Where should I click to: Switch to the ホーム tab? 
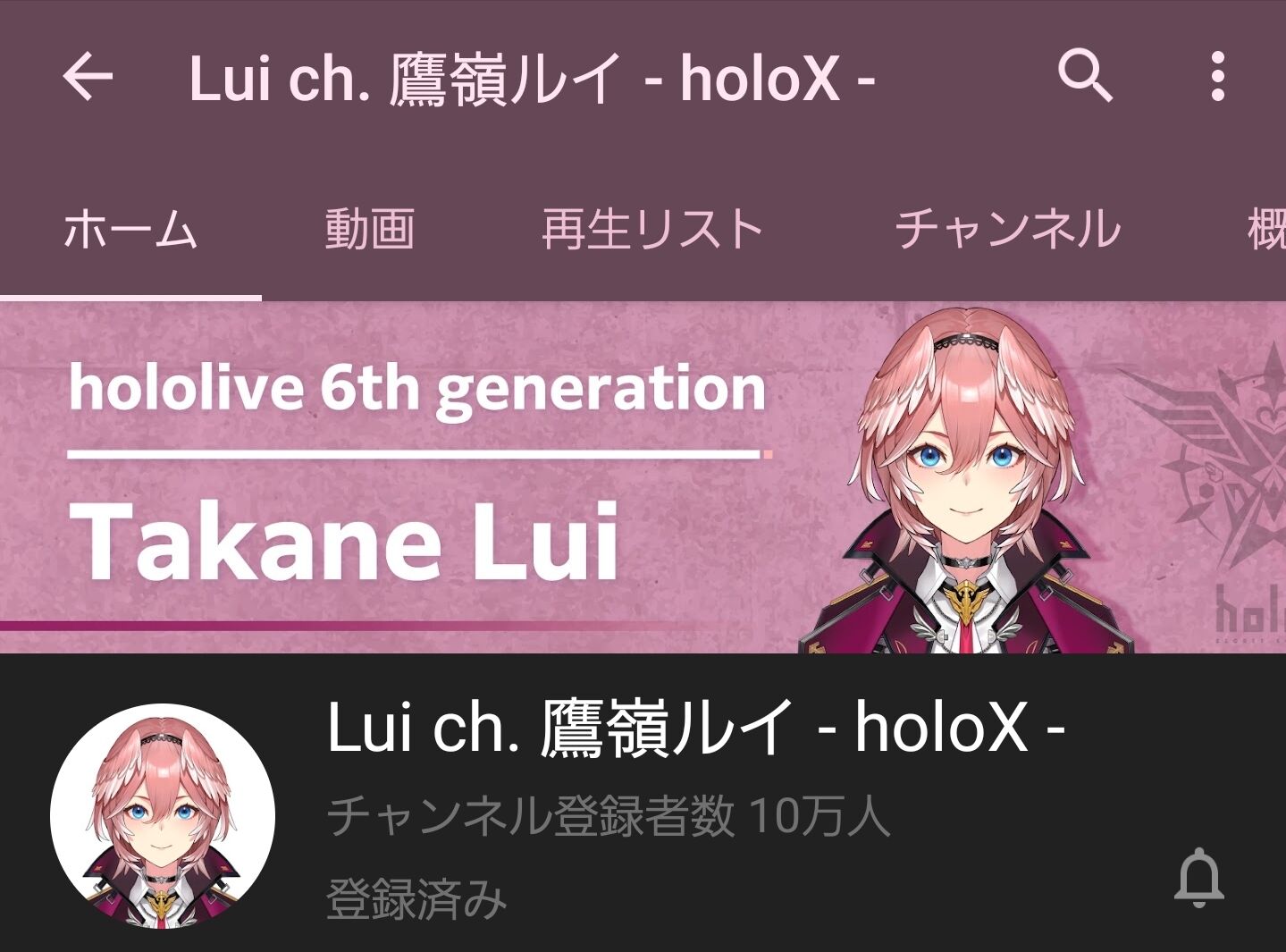point(130,229)
